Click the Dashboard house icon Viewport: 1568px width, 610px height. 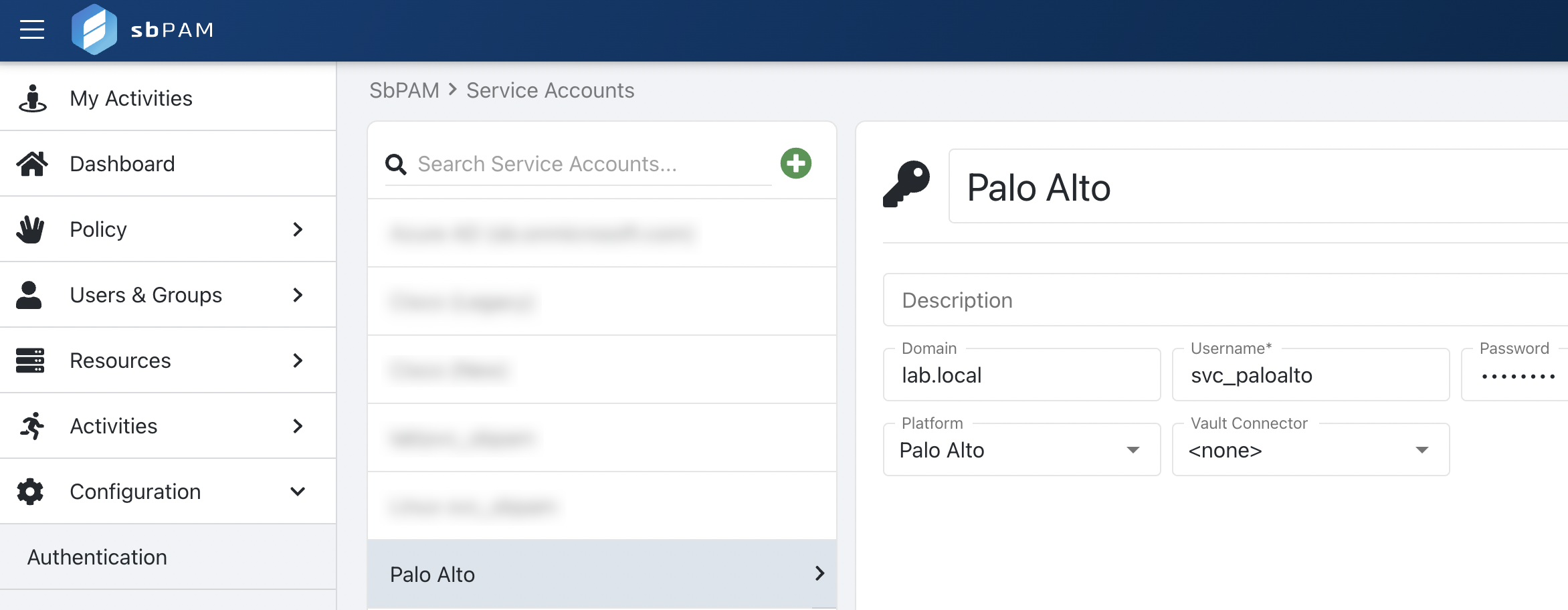coord(31,164)
